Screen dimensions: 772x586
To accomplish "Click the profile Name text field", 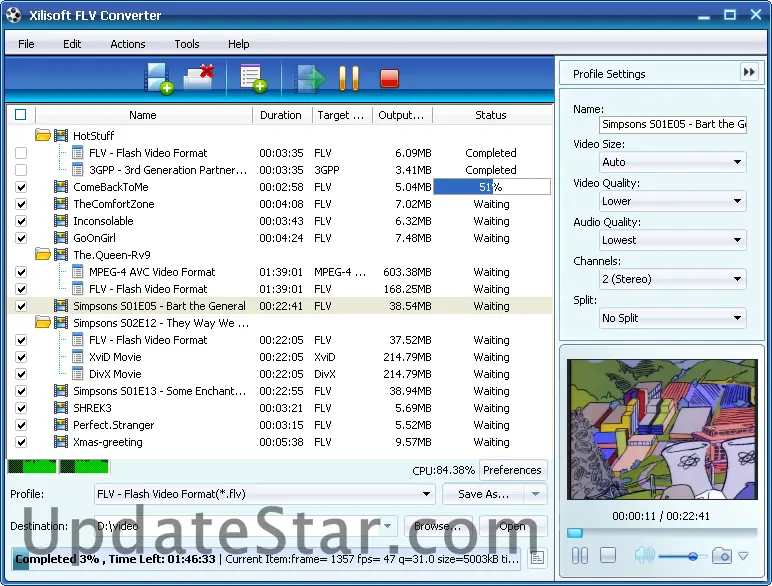I will (x=673, y=124).
